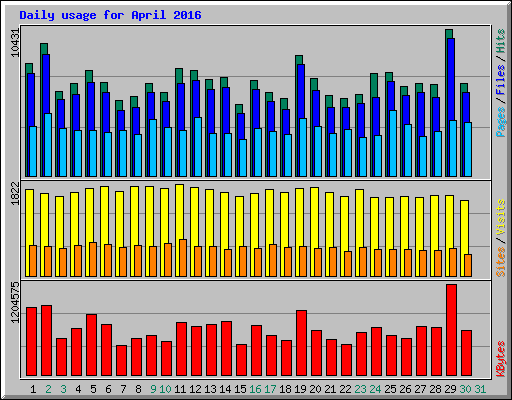512x400 pixels.
Task: Click day 6 on the x-axis
Action: (x=108, y=389)
